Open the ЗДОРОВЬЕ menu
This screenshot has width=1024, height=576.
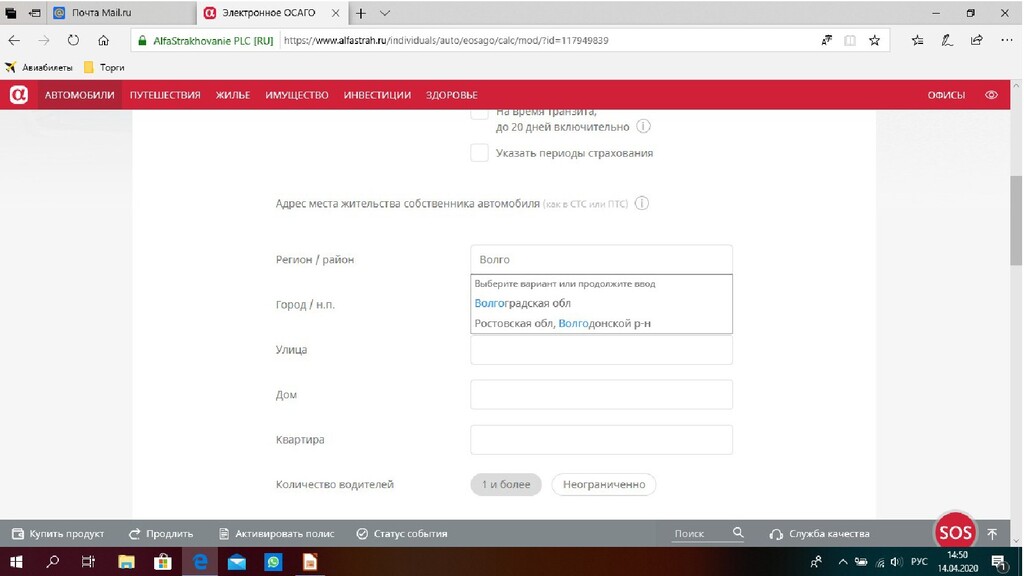coord(452,95)
